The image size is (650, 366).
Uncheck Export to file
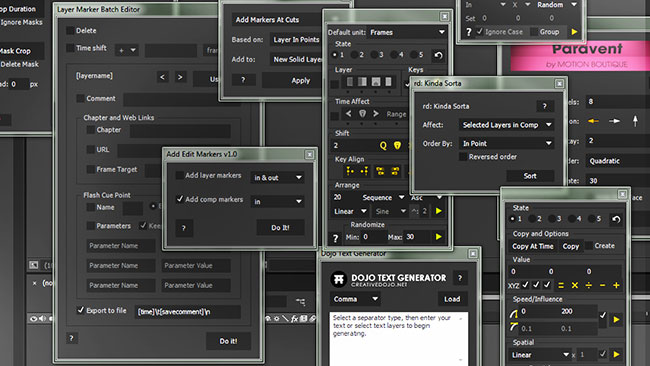click(80, 310)
